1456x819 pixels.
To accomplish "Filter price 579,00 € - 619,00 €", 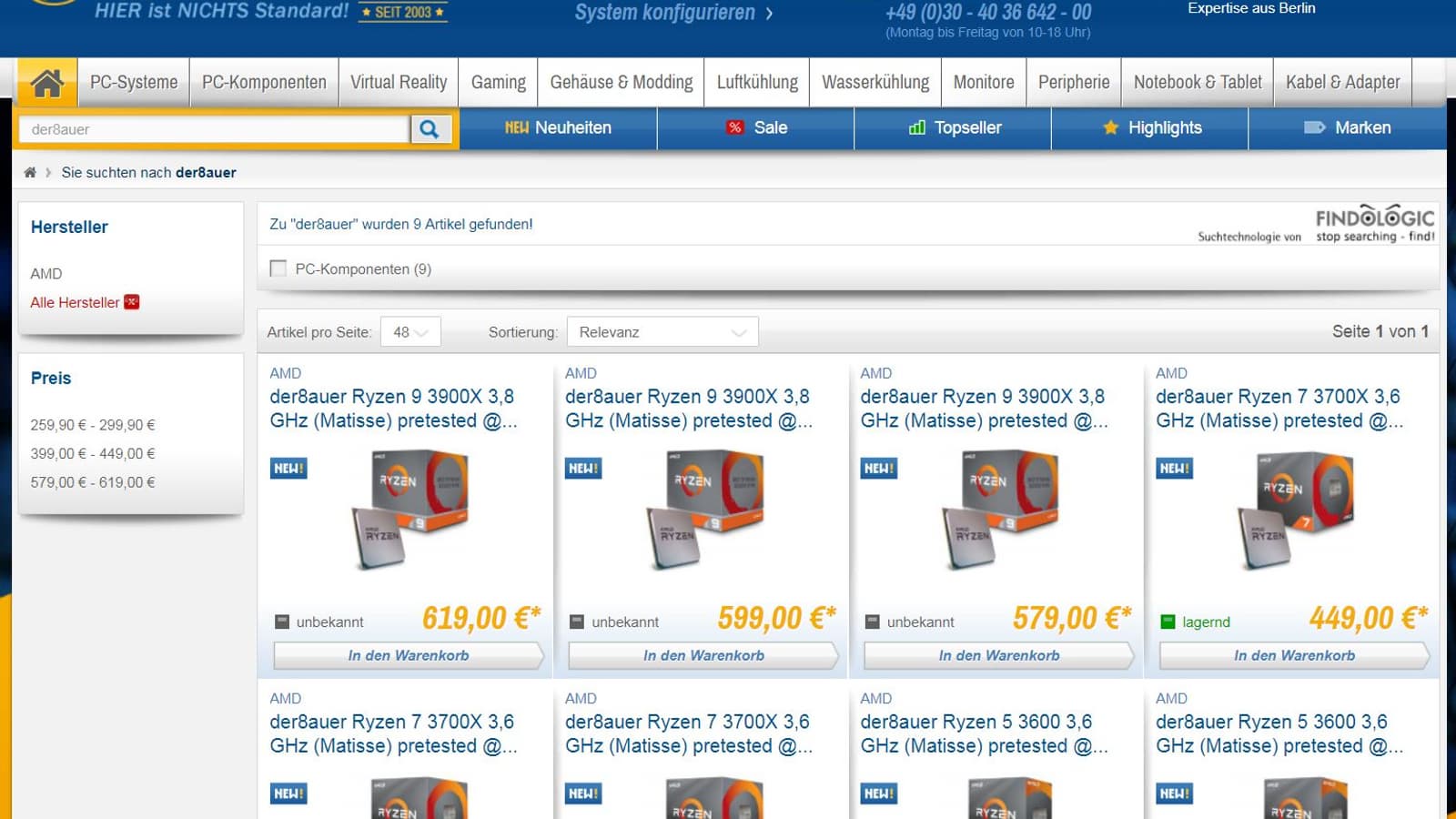I will [x=93, y=483].
